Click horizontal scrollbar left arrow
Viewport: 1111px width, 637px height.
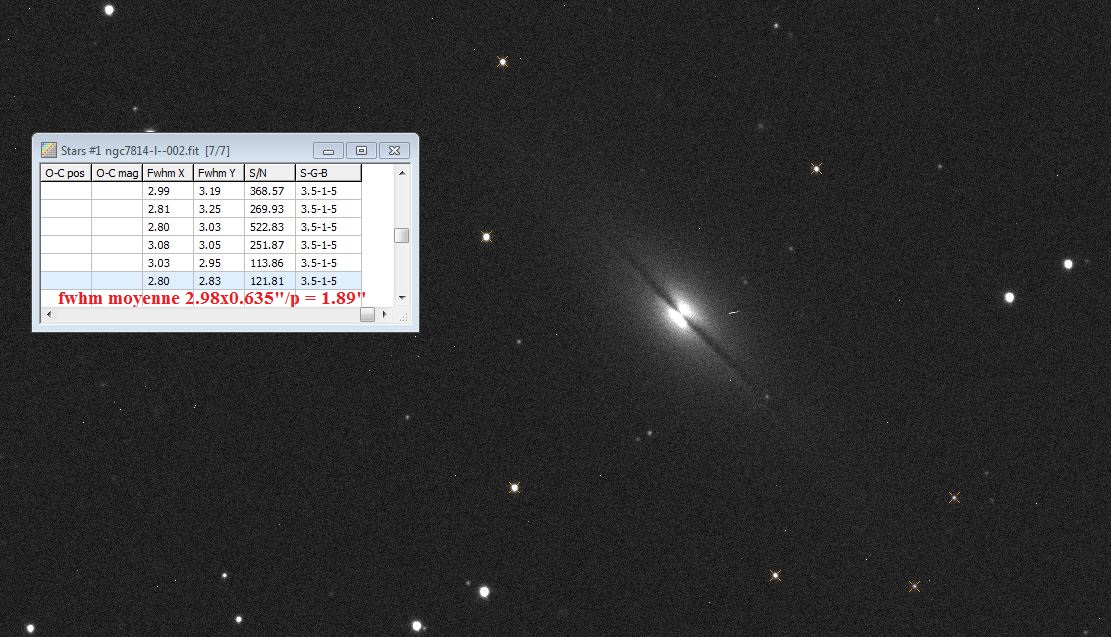tap(49, 314)
